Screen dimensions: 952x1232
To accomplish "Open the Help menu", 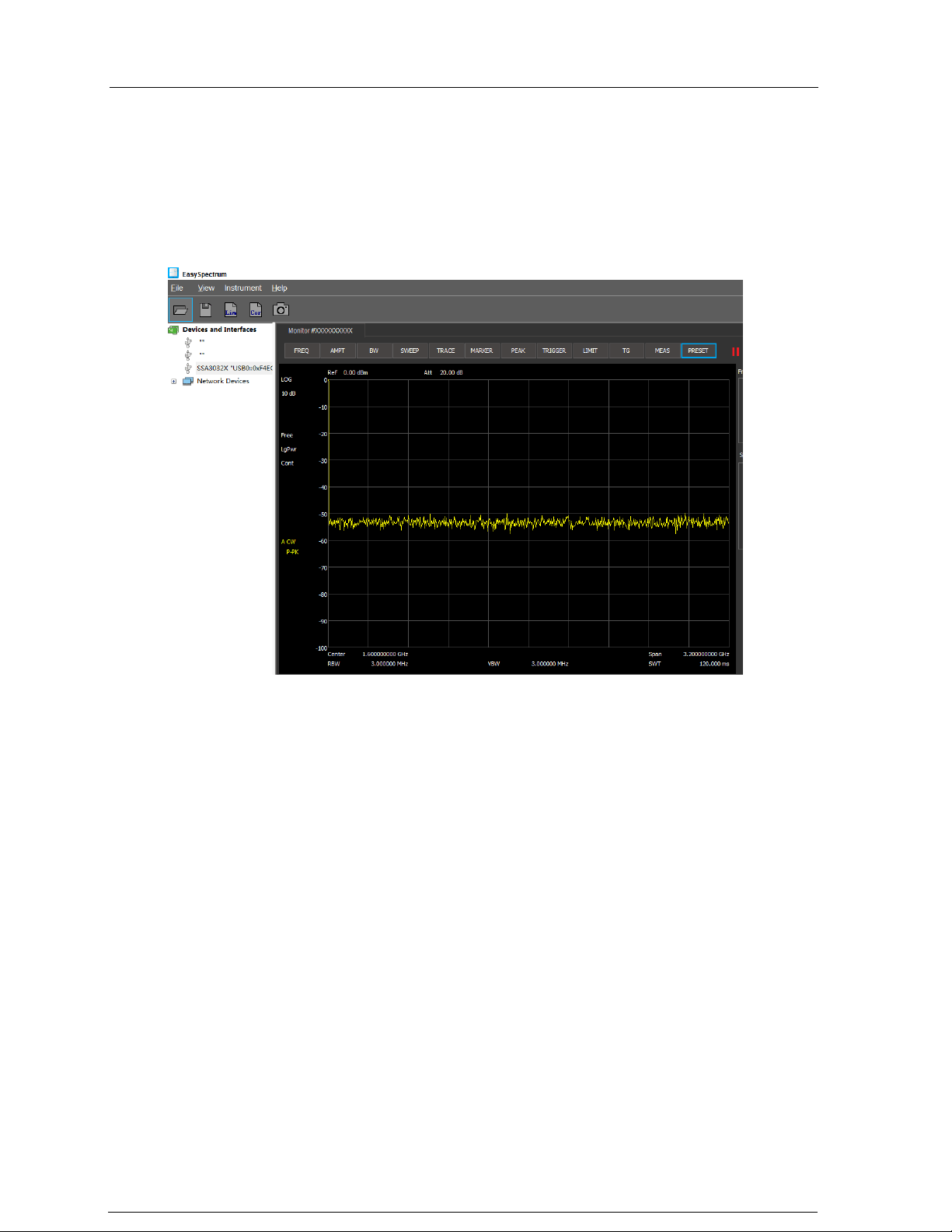I will click(280, 288).
